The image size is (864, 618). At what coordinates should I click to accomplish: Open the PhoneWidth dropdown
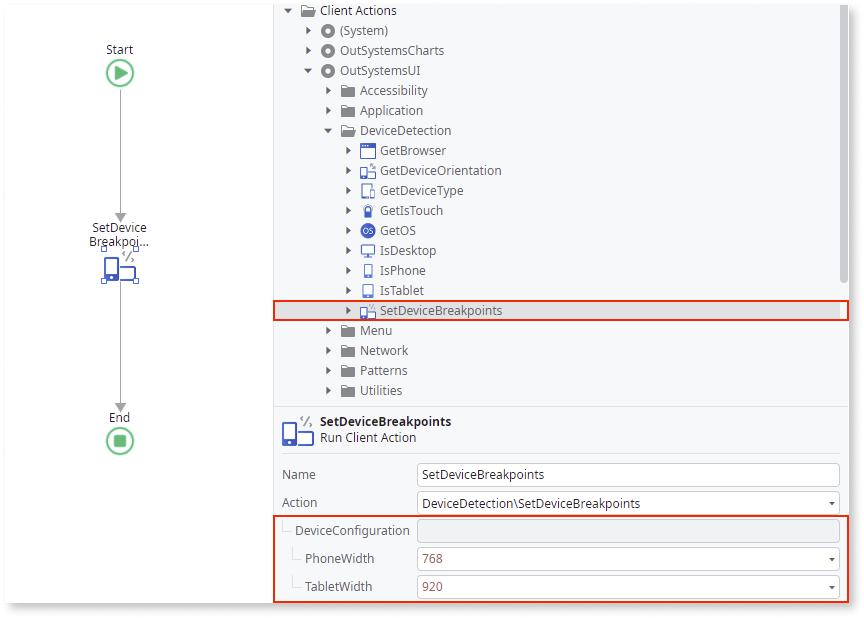831,558
